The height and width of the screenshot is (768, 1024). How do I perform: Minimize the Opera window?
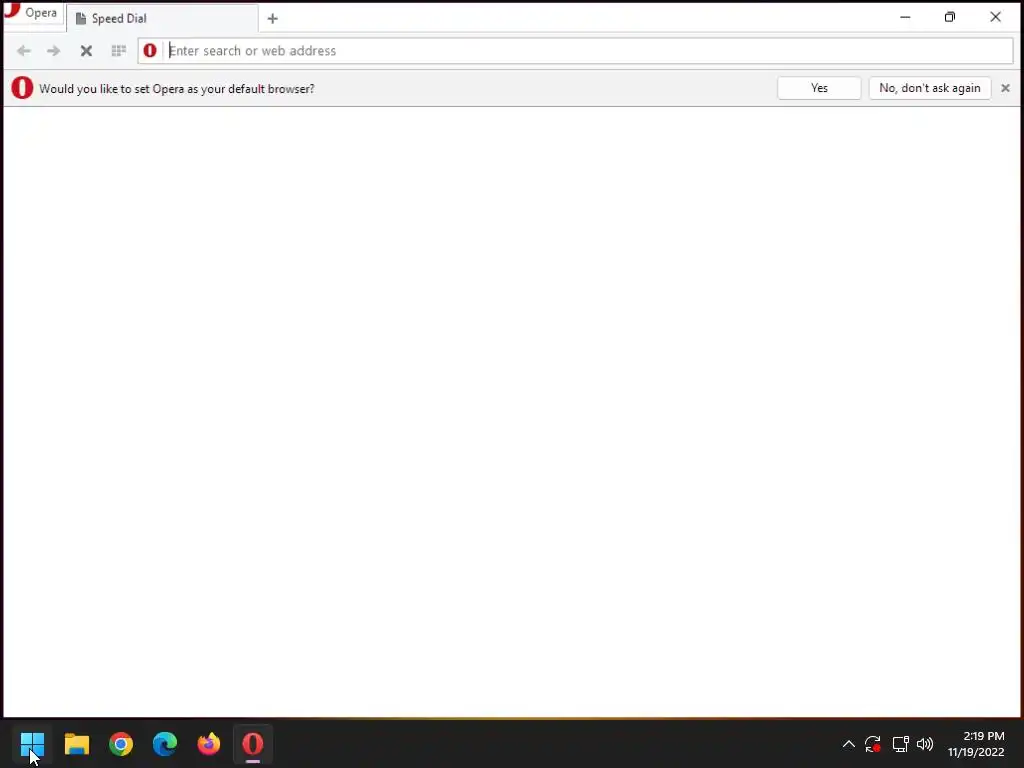point(905,17)
